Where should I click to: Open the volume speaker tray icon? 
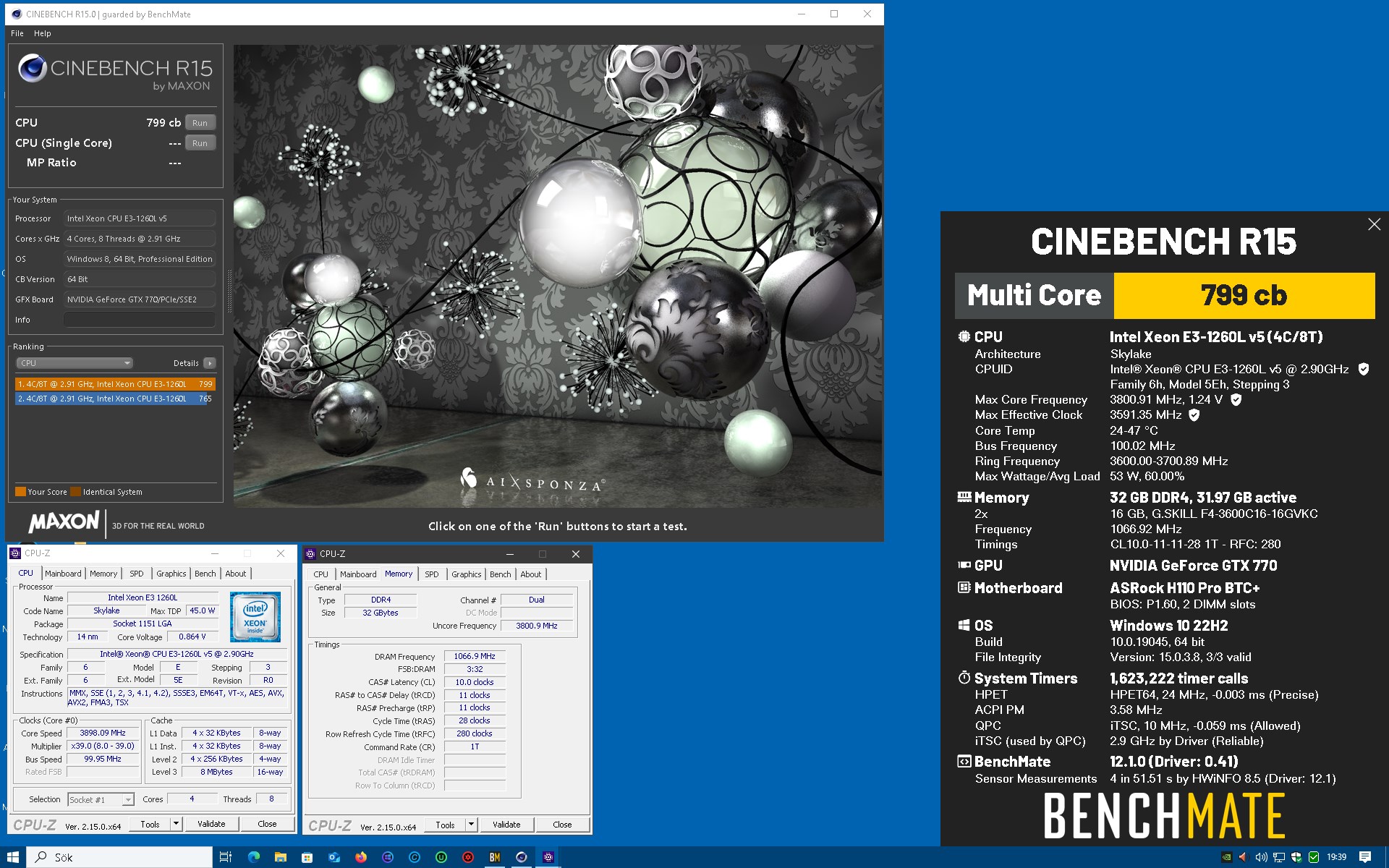point(1261,857)
